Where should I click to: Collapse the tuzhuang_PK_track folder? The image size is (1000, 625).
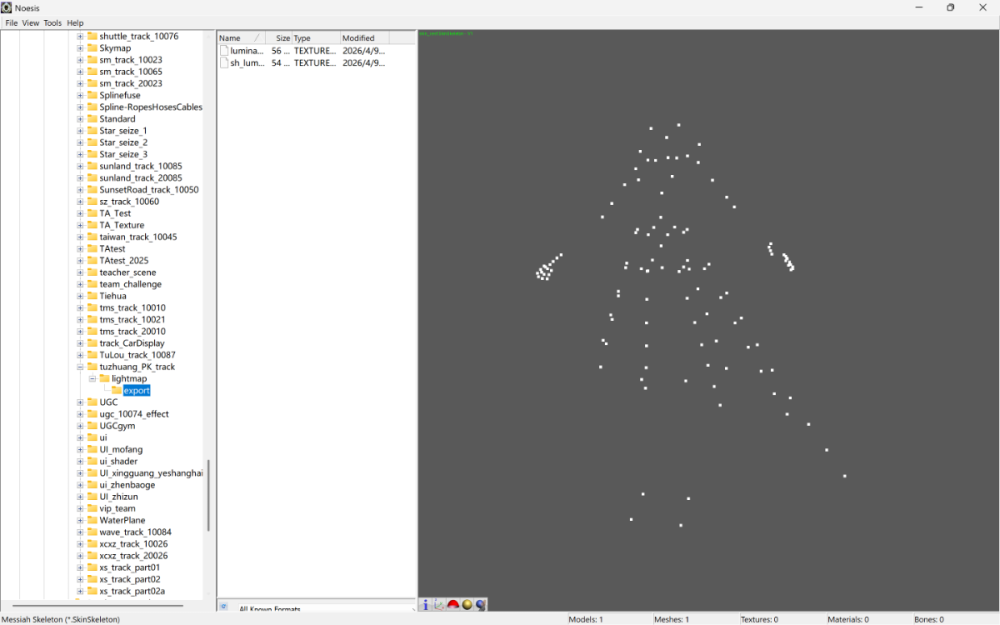click(x=80, y=367)
